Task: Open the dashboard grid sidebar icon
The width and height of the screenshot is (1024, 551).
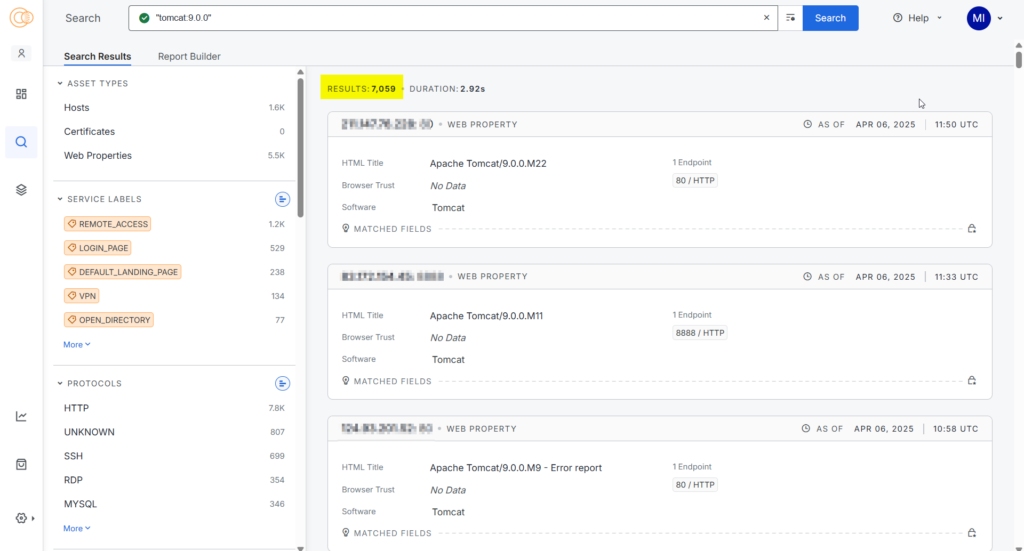Action: coord(21,94)
